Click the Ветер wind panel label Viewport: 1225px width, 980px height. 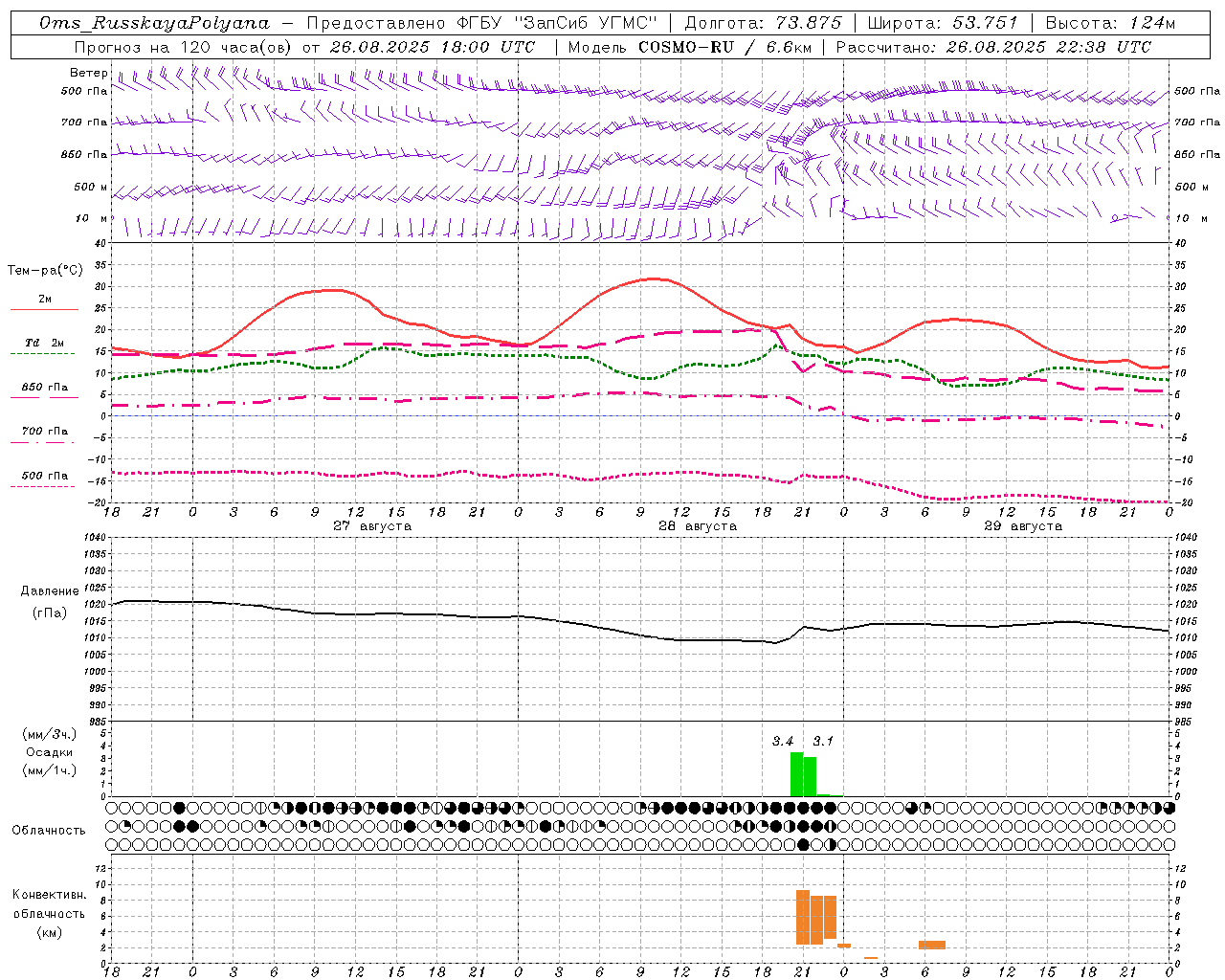[x=89, y=73]
